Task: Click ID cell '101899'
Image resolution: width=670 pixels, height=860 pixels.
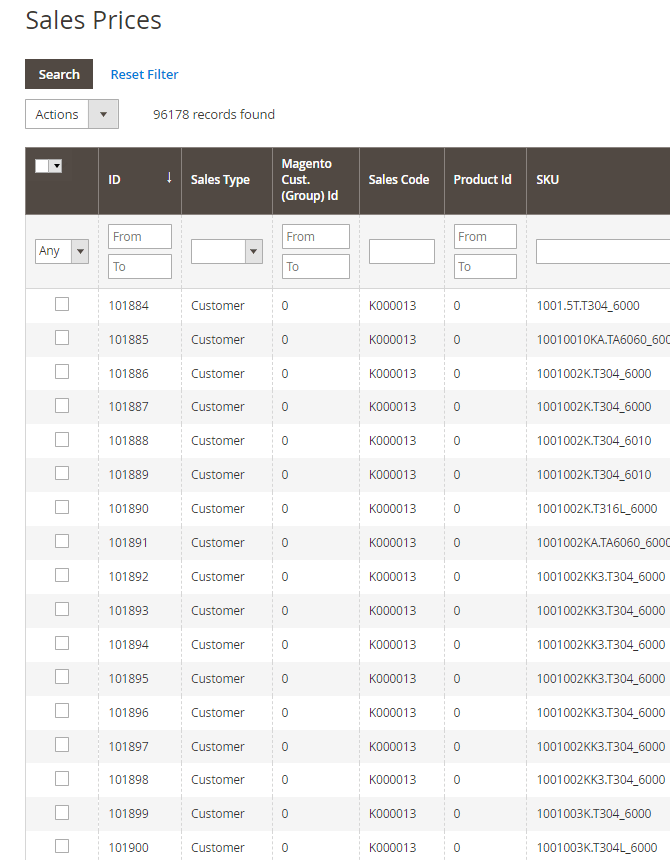Action: coord(128,813)
